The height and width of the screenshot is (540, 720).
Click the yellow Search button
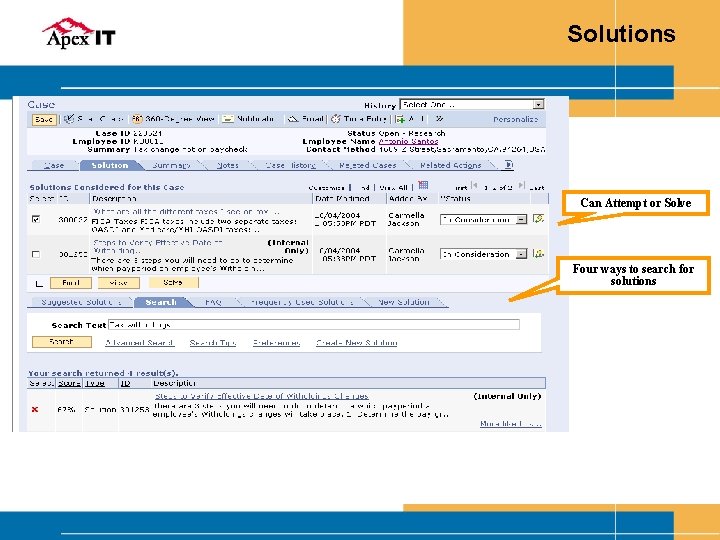(62, 342)
